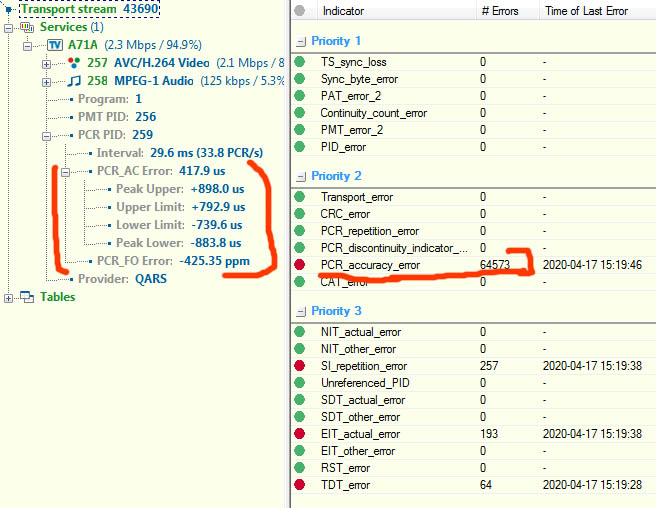Select the Peak Upper +898.0 us row

(180, 189)
